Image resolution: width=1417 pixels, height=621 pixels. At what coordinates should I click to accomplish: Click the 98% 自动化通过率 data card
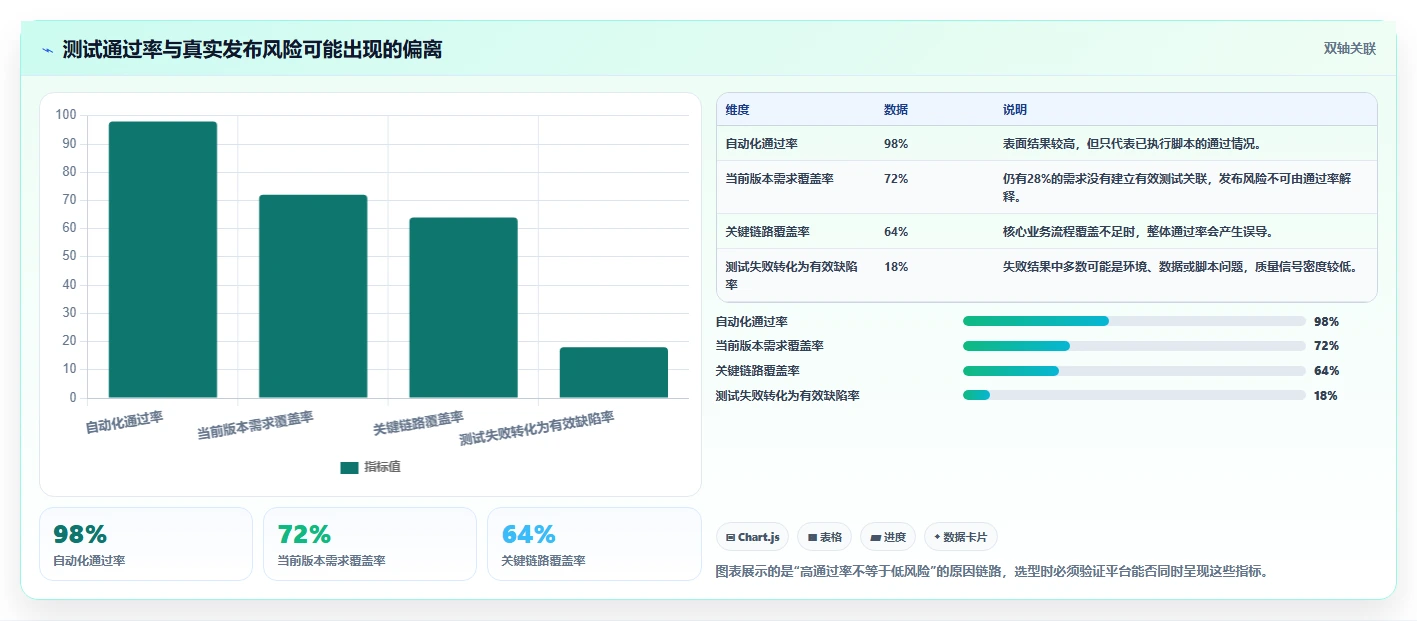(x=146, y=544)
